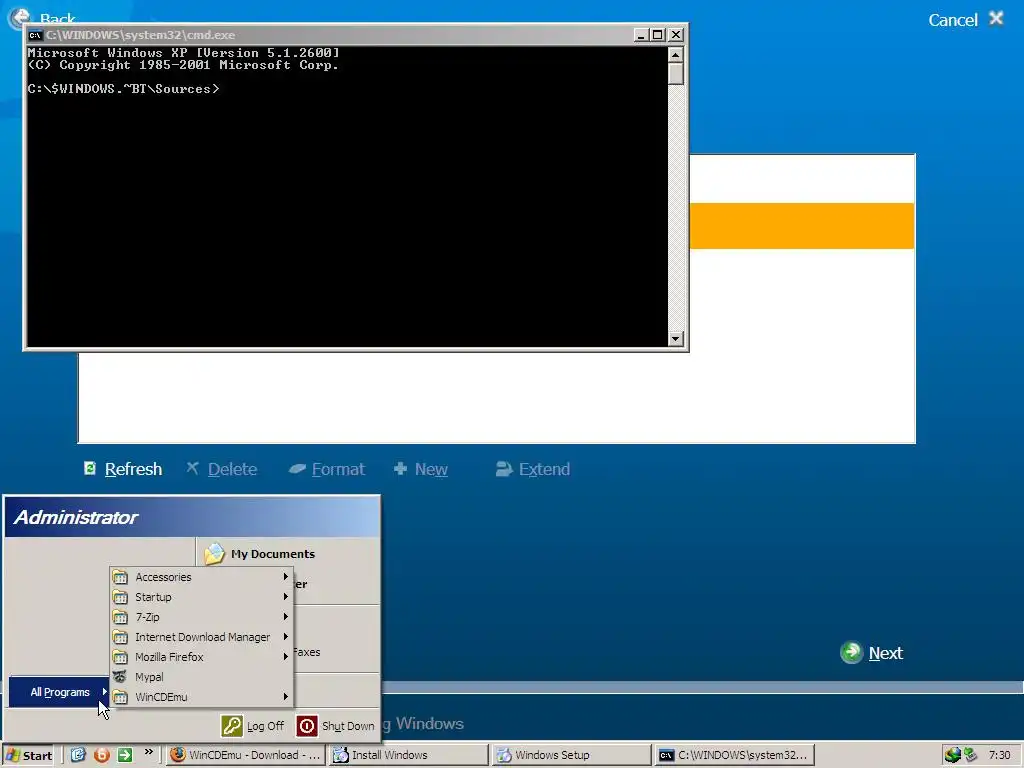The width and height of the screenshot is (1024, 768).
Task: Click the cmd window scroll down arrow
Action: tap(676, 338)
